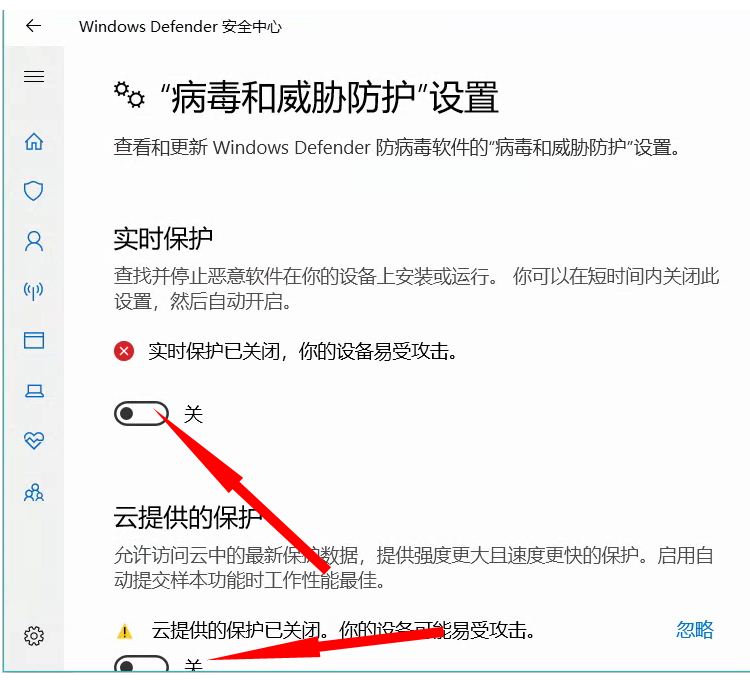This screenshot has width=750, height=699.
Task: Click the Windows Defender 安全中心 title text
Action: [180, 27]
